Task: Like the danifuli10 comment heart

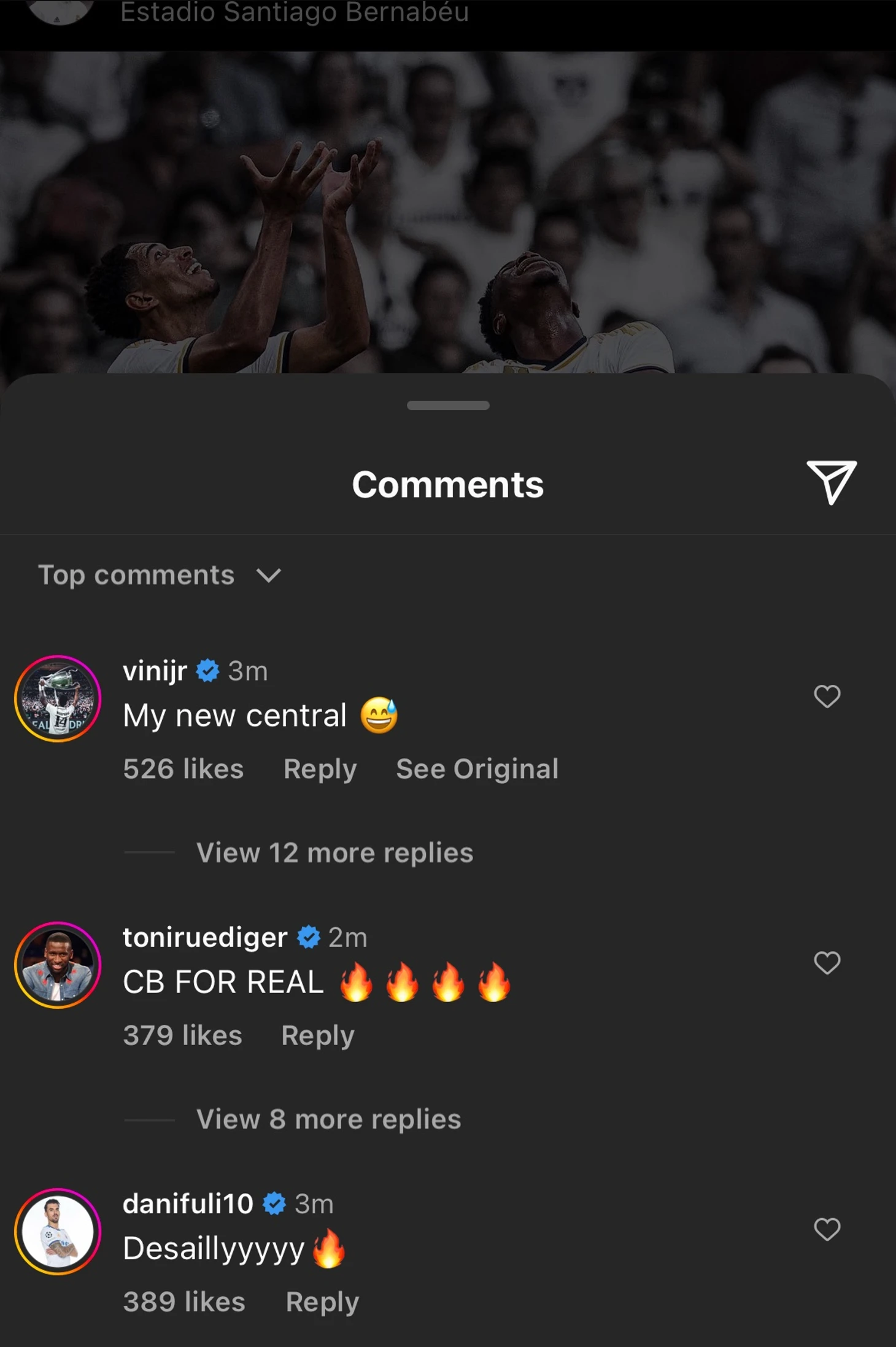Action: pyautogui.click(x=827, y=1229)
